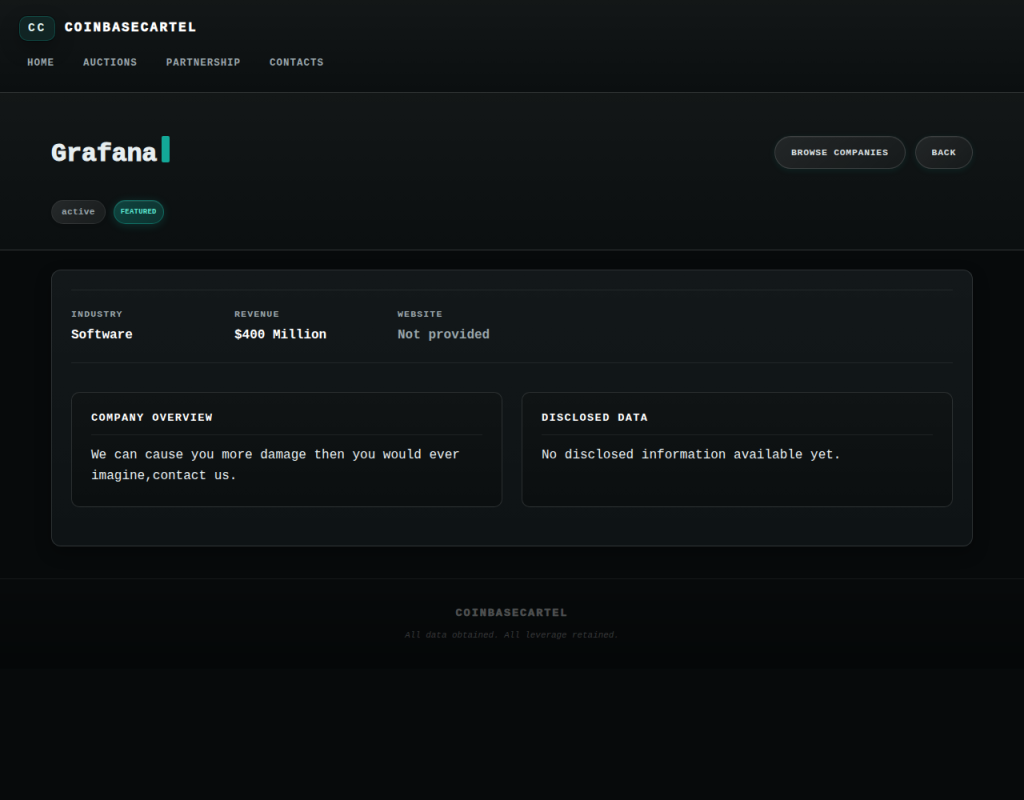Image resolution: width=1024 pixels, height=800 pixels.
Task: Click the All data obtained footer tagline
Action: 511,635
